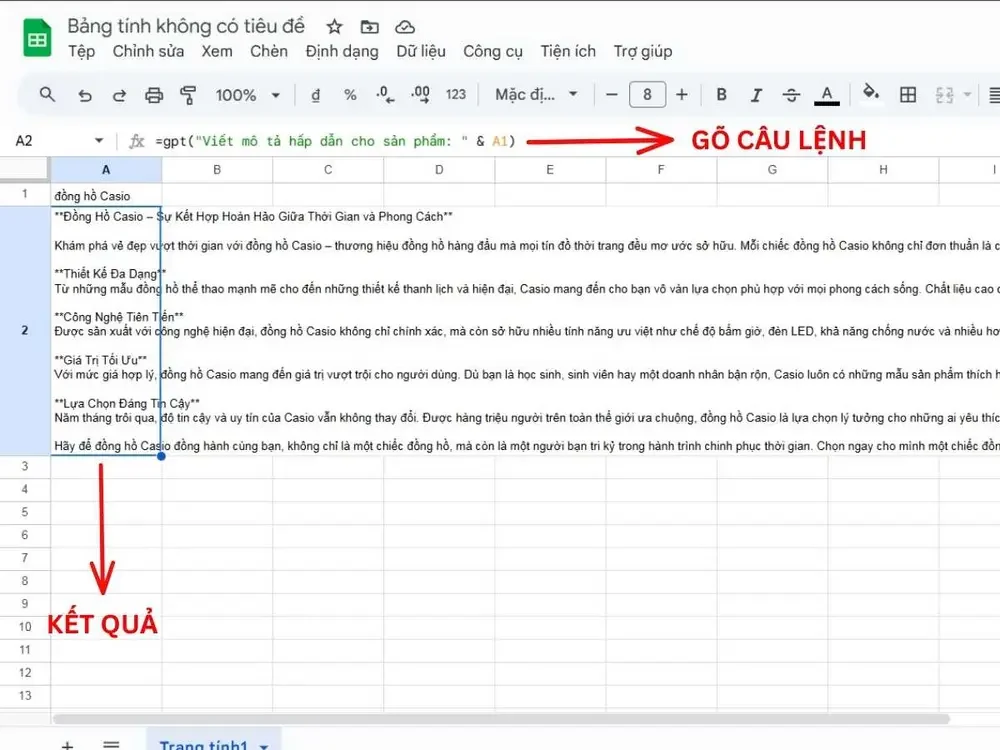
Task: Undo the last action
Action: 85,95
